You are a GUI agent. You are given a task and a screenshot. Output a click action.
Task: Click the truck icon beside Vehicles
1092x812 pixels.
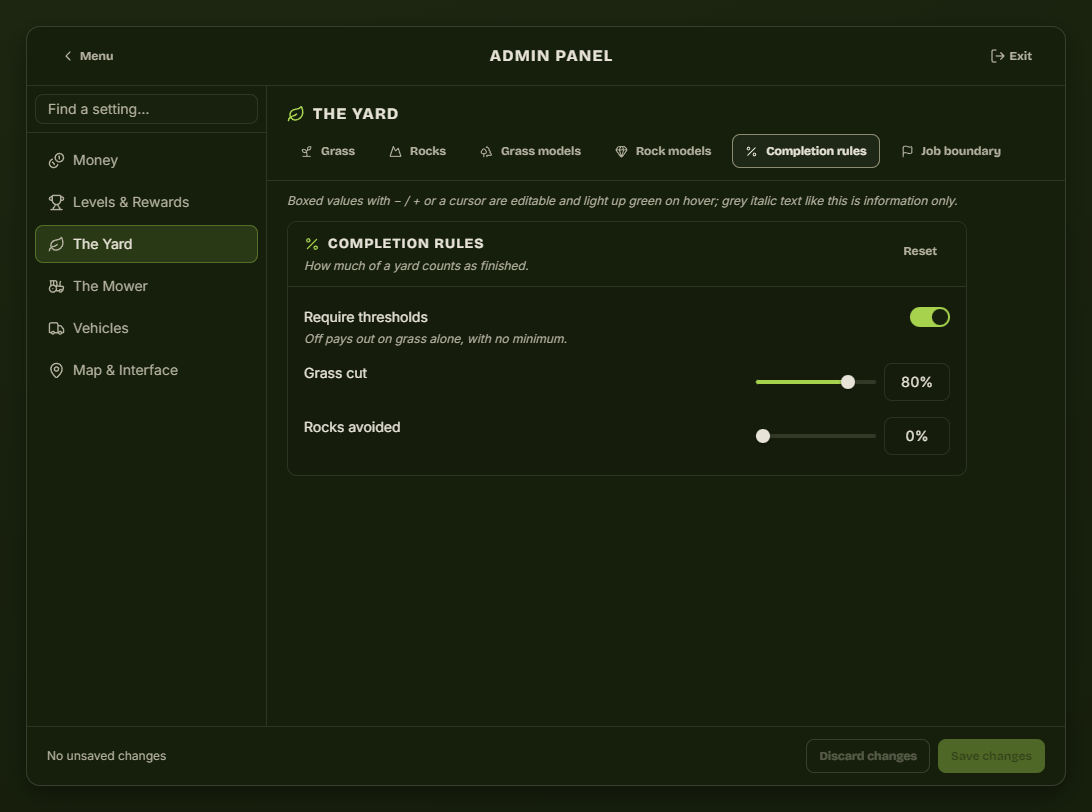[56, 328]
